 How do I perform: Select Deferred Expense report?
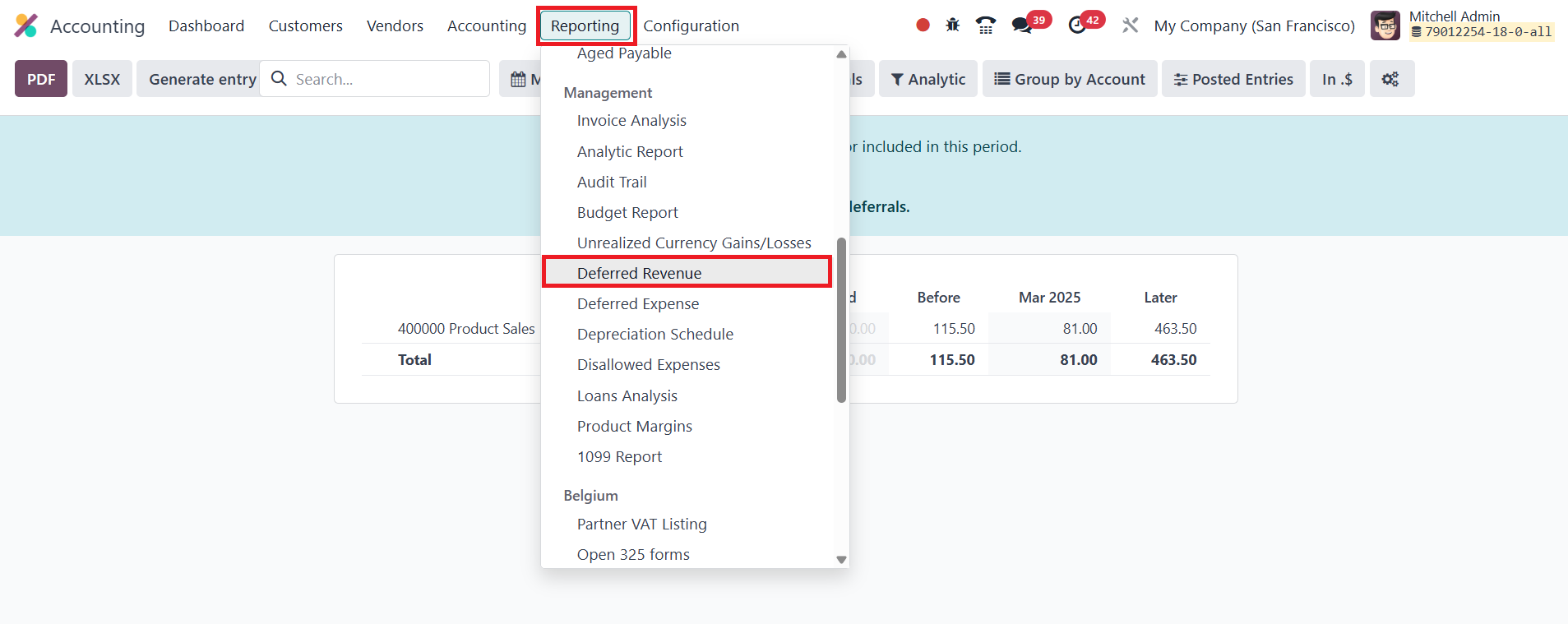638,303
